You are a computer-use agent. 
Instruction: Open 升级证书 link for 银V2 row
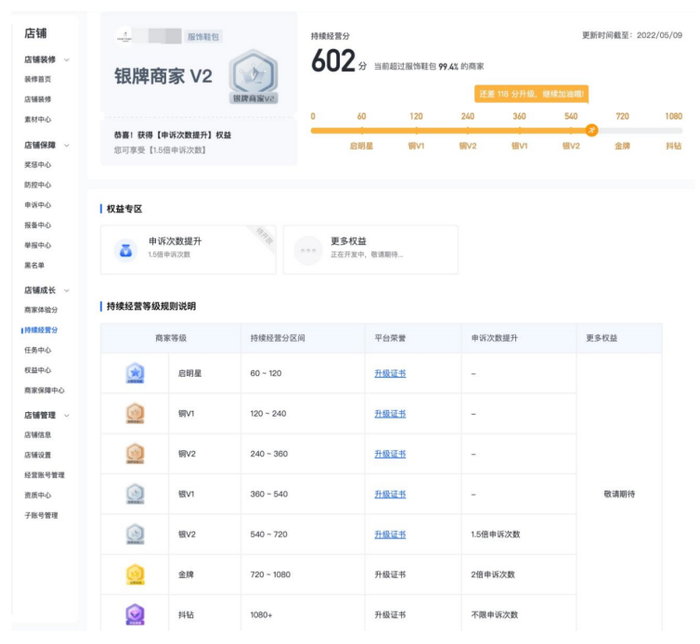point(390,534)
